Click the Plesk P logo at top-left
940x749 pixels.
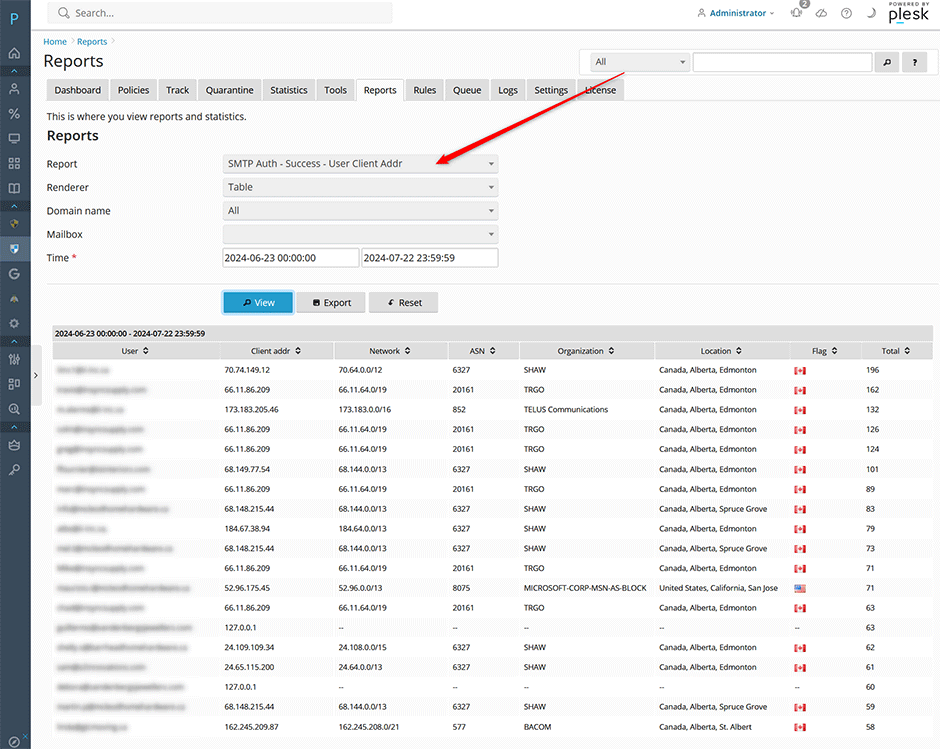click(14, 19)
